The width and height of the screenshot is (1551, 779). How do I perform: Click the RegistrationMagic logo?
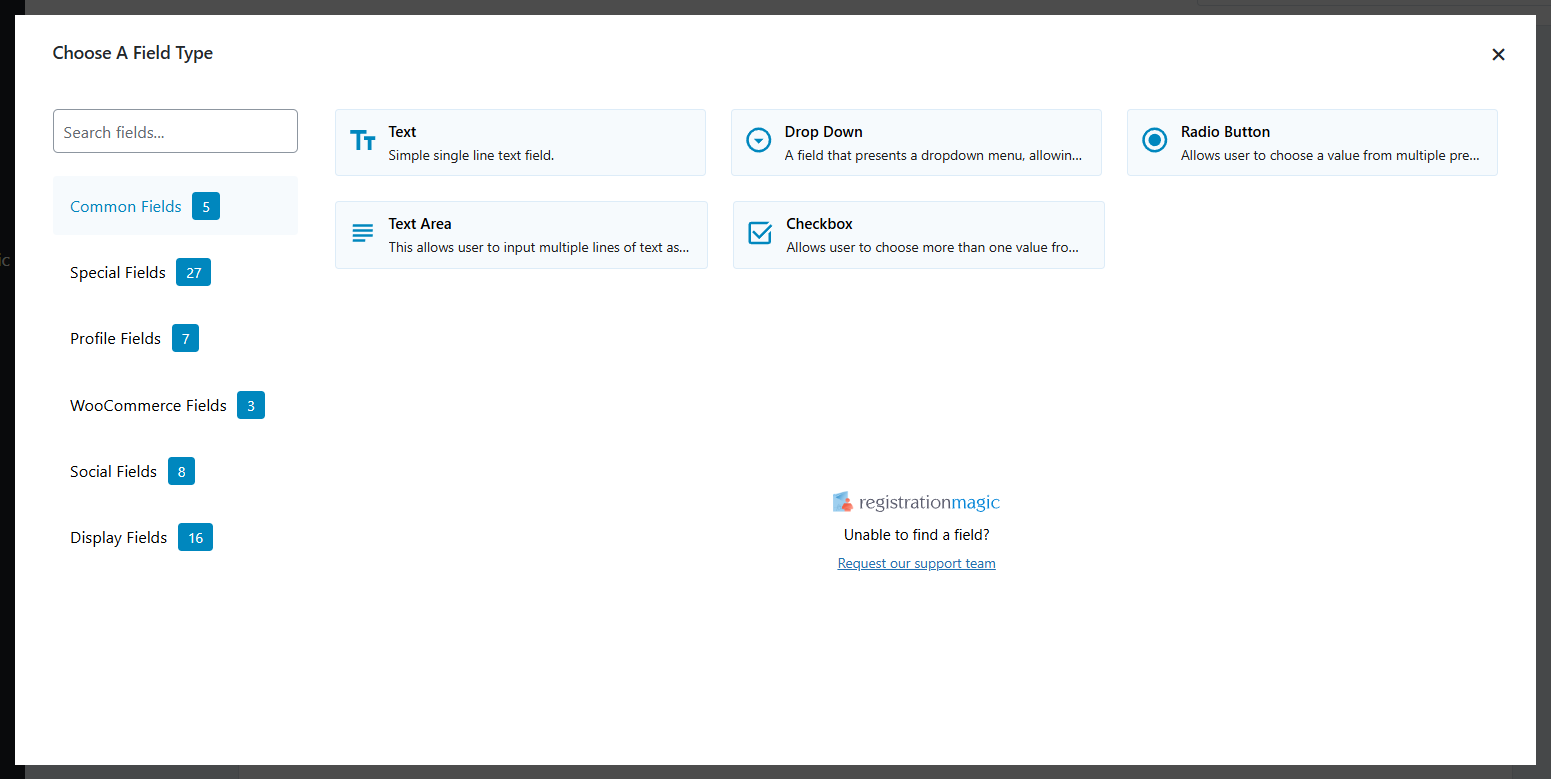click(916, 502)
